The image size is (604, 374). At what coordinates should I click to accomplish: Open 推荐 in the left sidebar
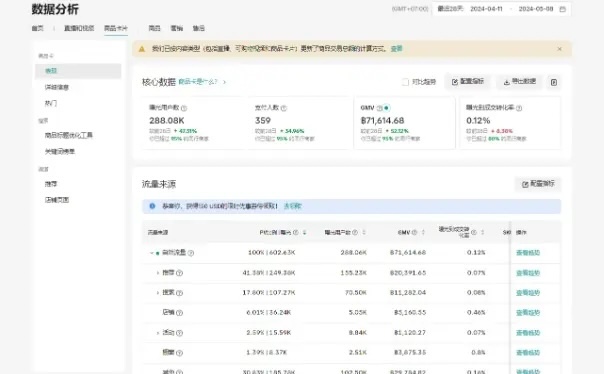click(50, 184)
